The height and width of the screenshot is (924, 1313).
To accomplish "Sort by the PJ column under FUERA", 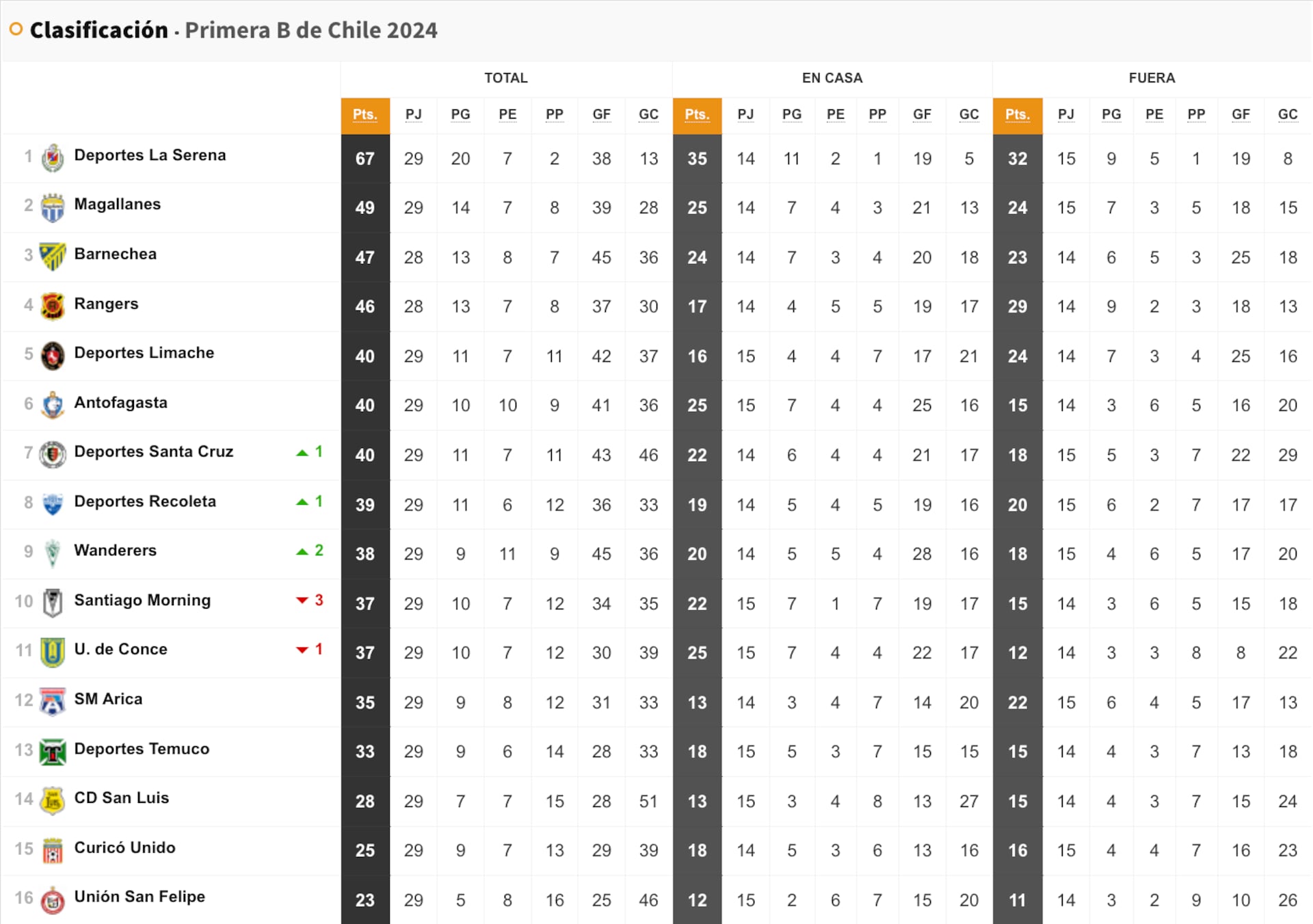I will tap(1066, 115).
